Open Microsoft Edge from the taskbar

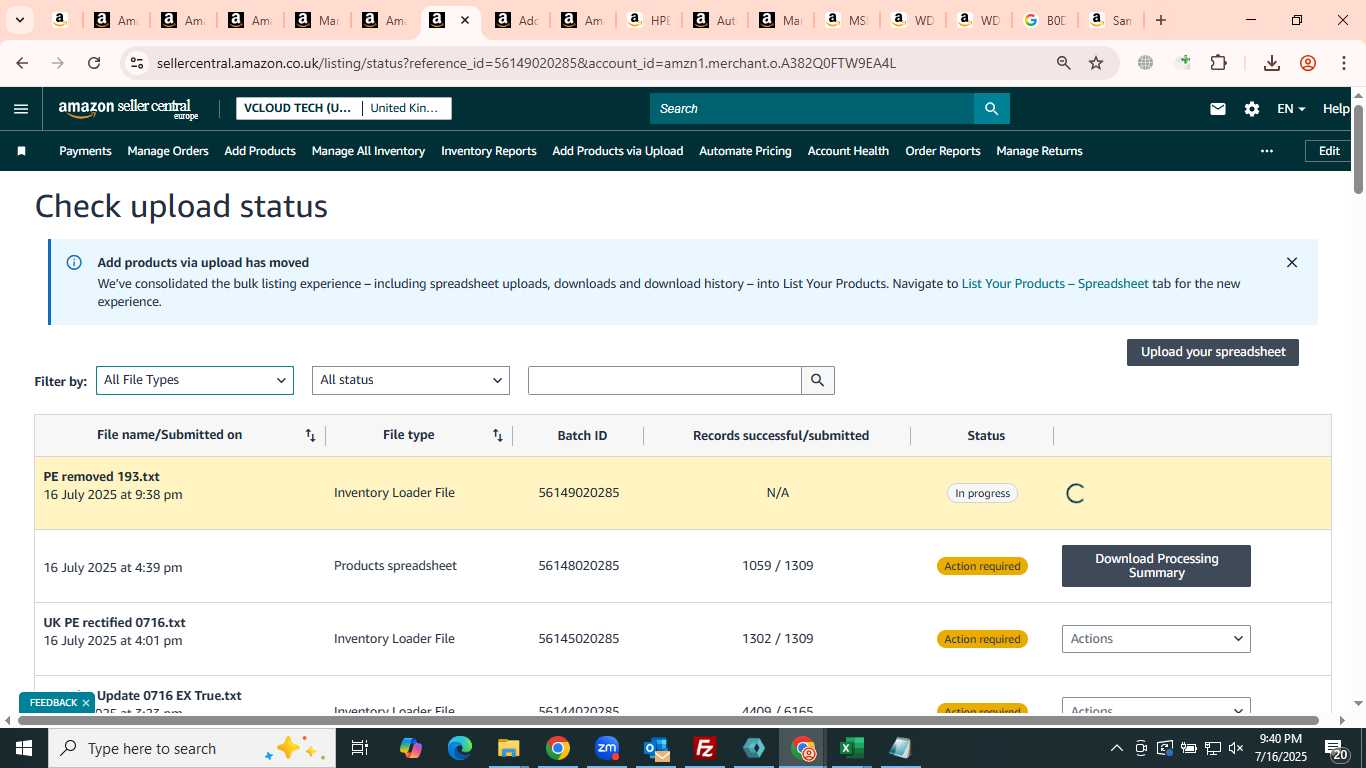coord(460,748)
